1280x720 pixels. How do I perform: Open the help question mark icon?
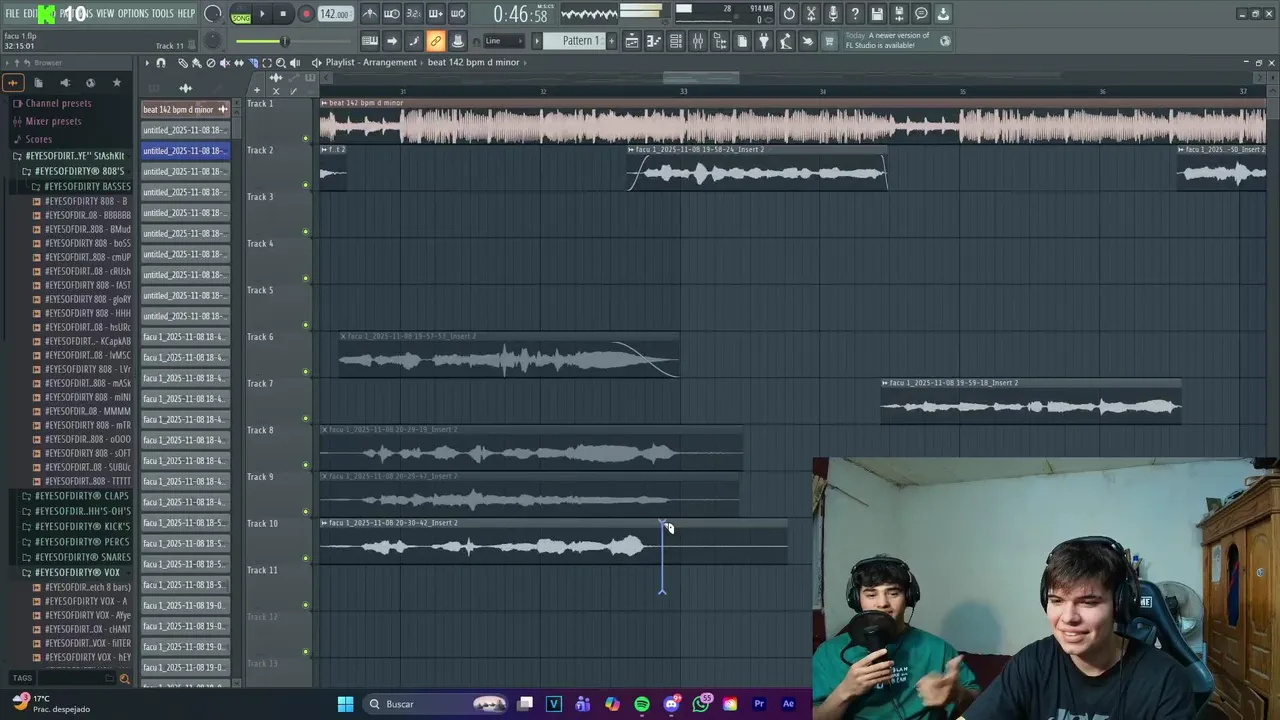[855, 14]
